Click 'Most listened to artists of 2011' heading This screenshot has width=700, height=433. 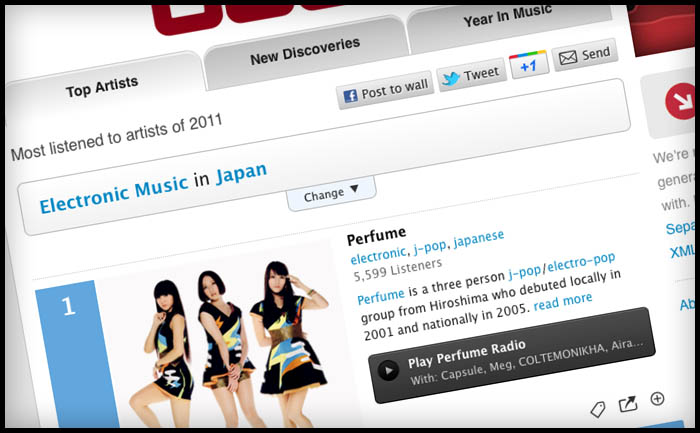pos(117,137)
